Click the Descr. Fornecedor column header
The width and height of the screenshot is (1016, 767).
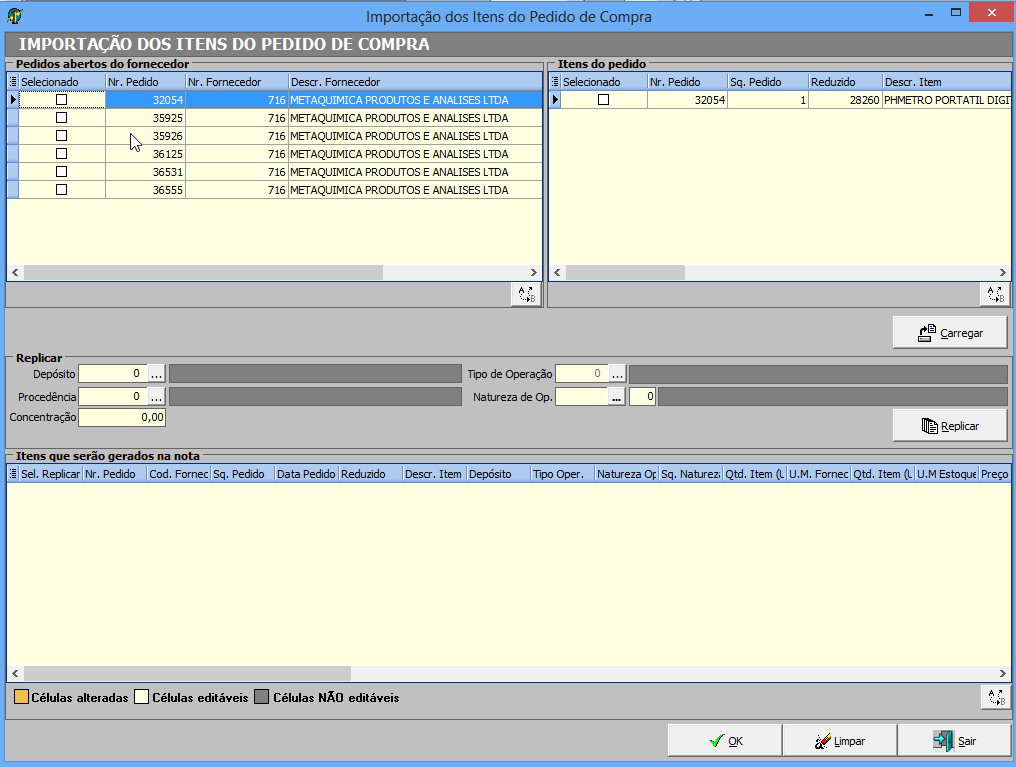click(x=414, y=82)
